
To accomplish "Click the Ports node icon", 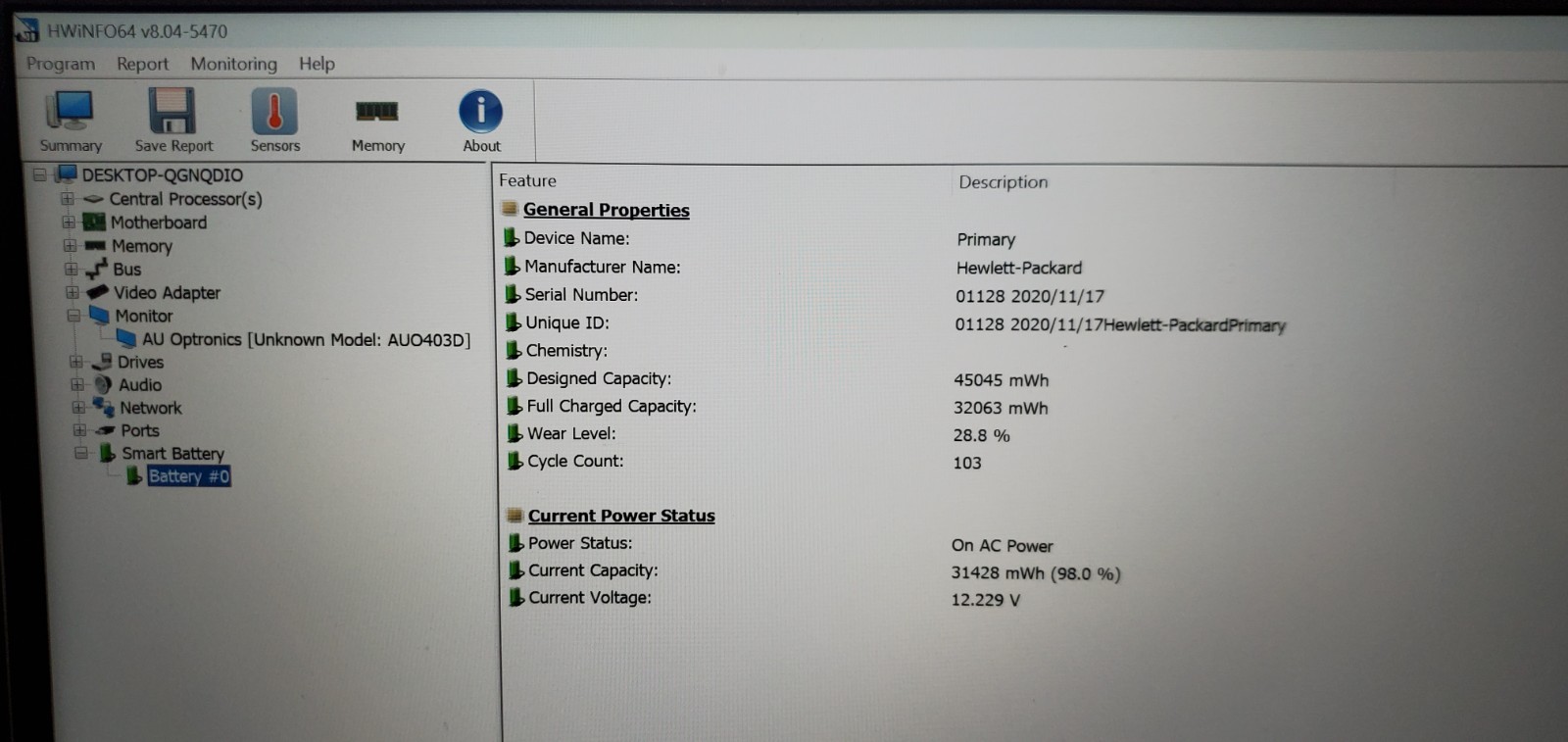I will (105, 430).
